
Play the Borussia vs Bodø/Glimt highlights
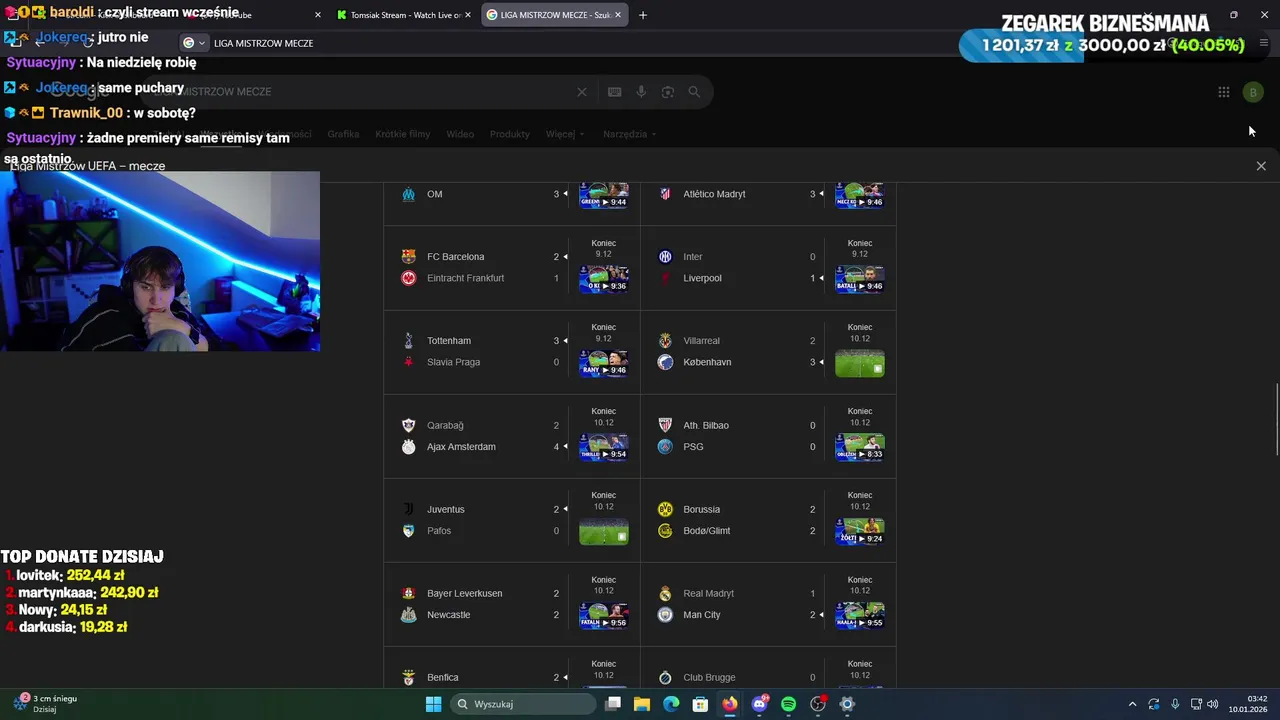(x=860, y=531)
